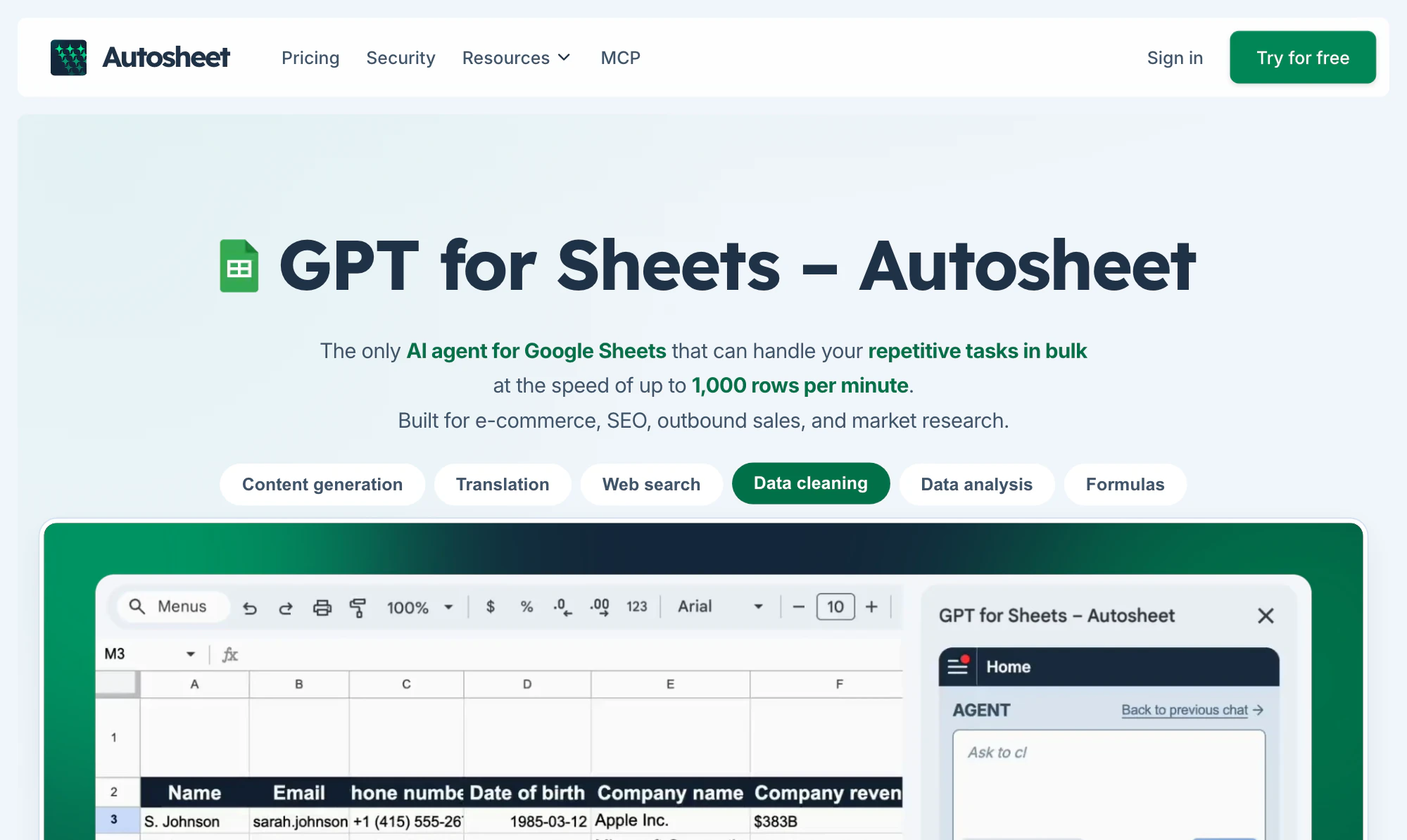Expand the Resources dropdown in navbar
The height and width of the screenshot is (840, 1407).
click(516, 58)
